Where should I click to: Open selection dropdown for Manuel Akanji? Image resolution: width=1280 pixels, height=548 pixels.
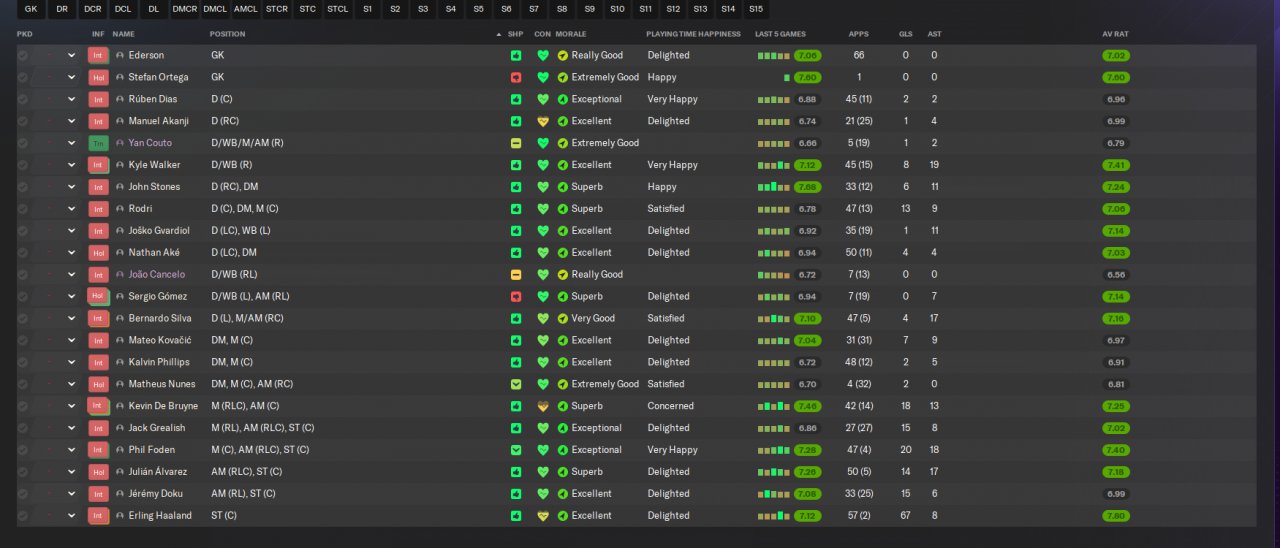coord(71,121)
